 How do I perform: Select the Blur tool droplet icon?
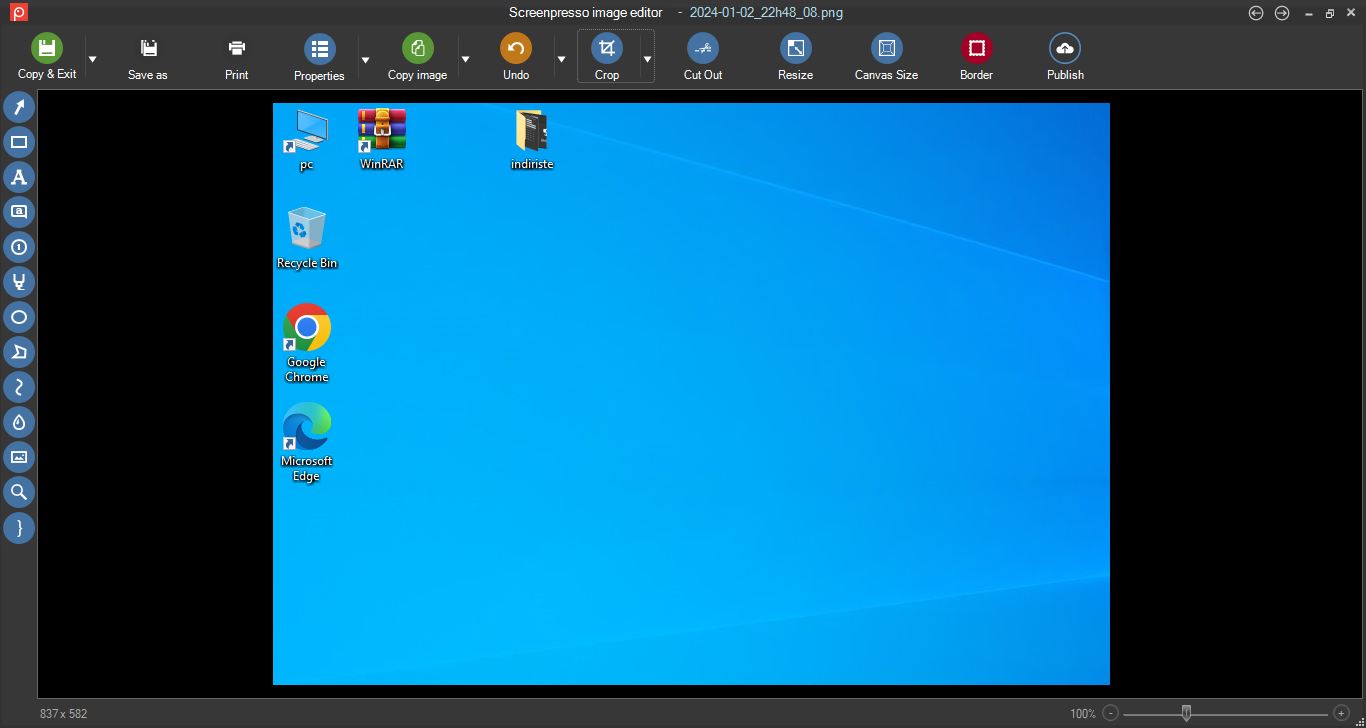tap(19, 422)
